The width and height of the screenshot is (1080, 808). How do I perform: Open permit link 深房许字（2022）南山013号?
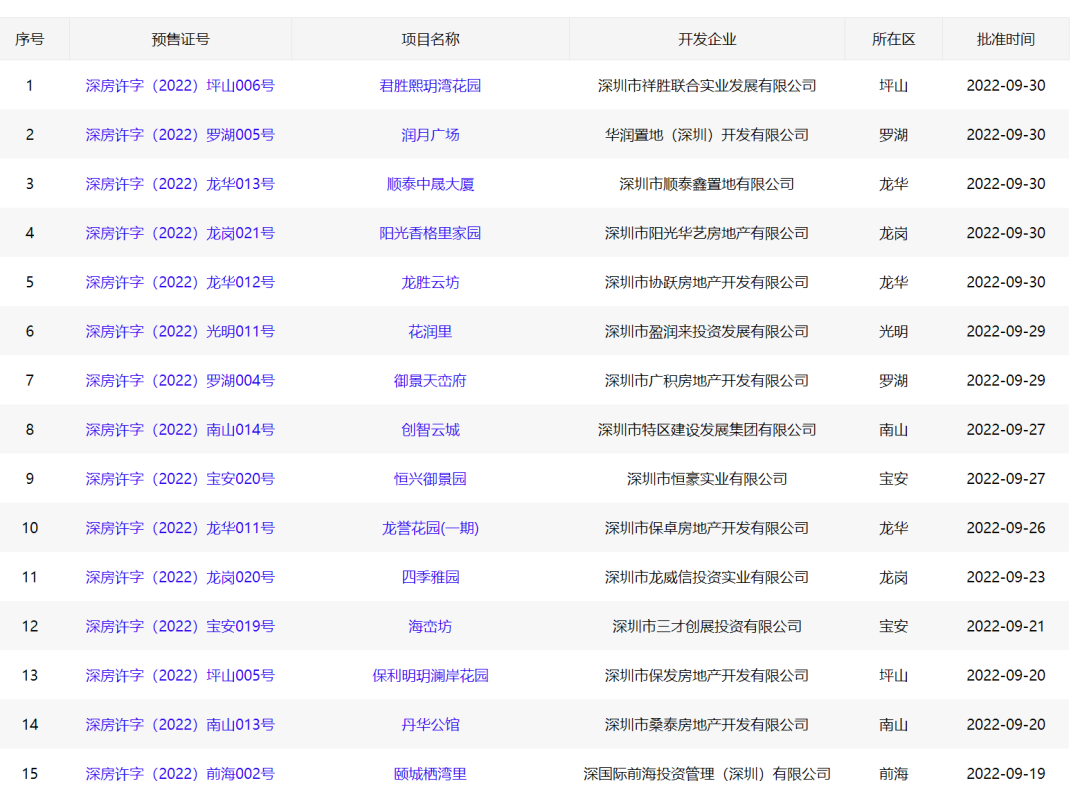[180, 725]
